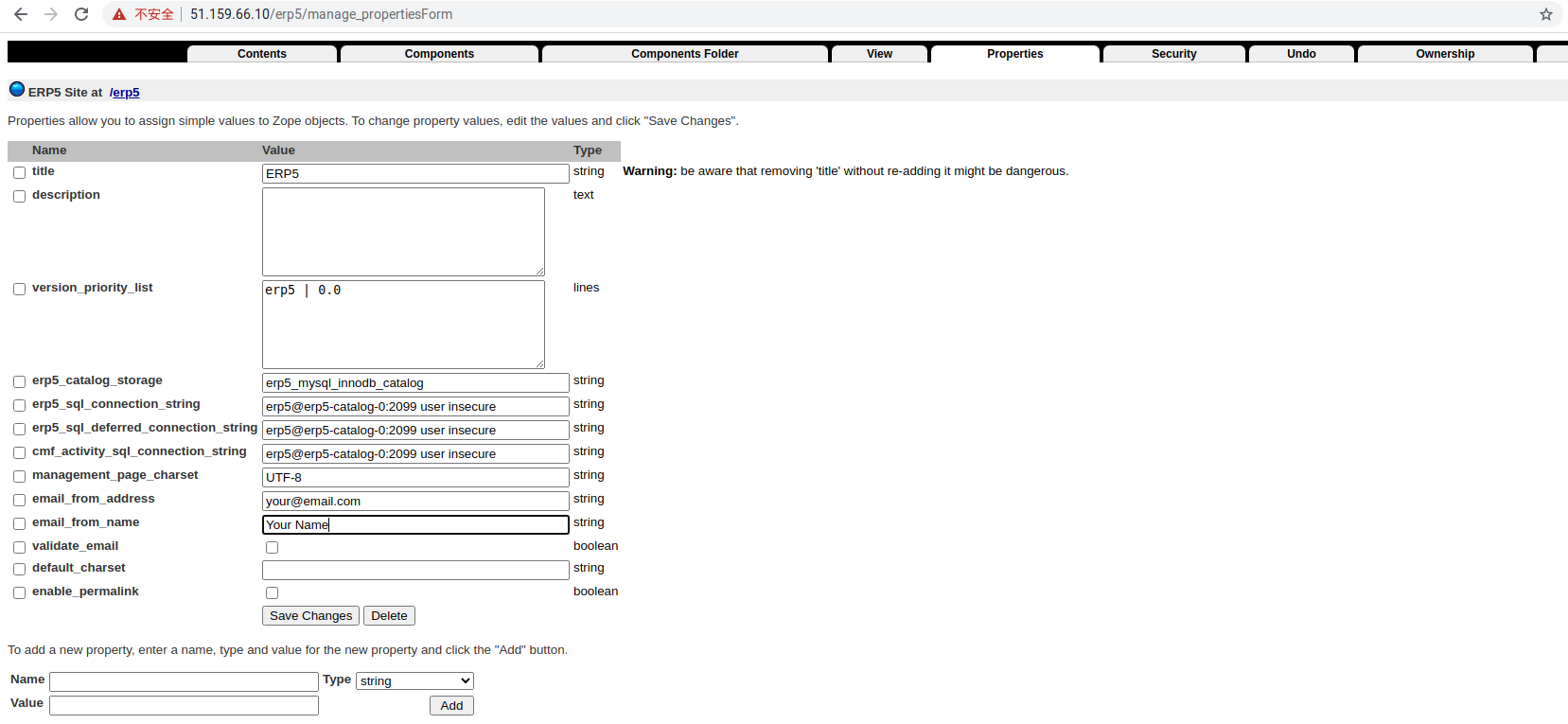Click the title value field containing ERP5
Viewport: 1568px width, 724px height.
click(x=415, y=173)
